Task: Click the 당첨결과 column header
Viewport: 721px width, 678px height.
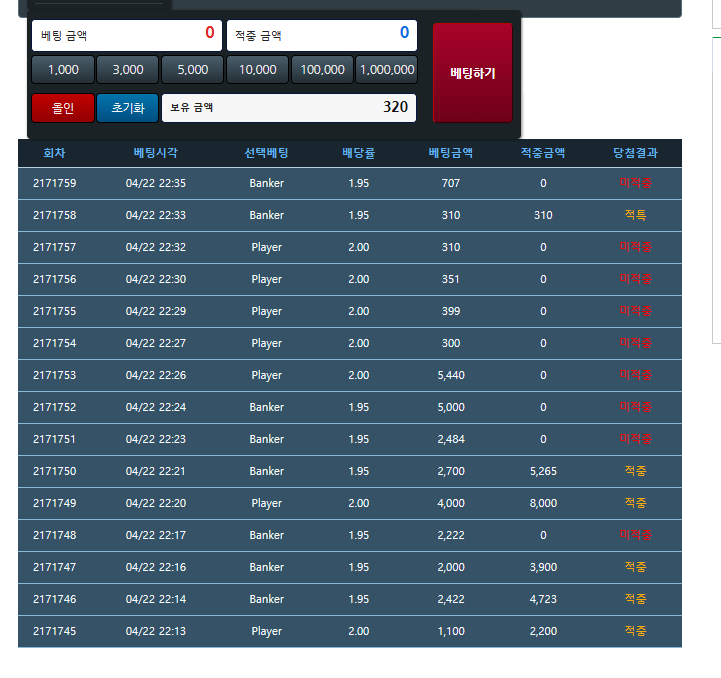Action: pos(635,153)
